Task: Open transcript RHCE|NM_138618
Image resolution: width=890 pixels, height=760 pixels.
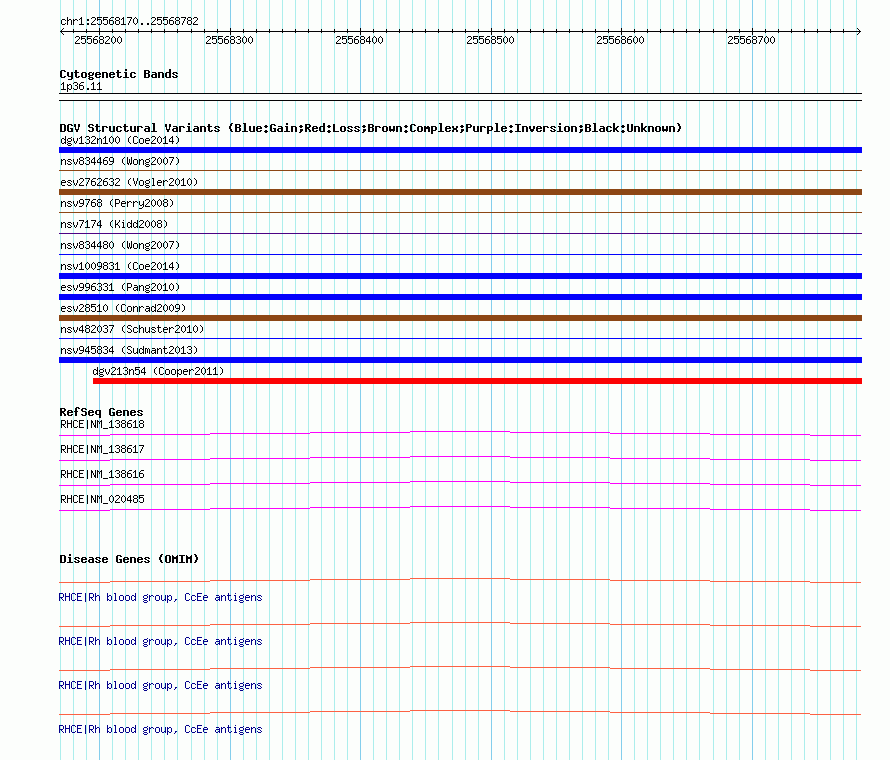Action: pos(103,425)
